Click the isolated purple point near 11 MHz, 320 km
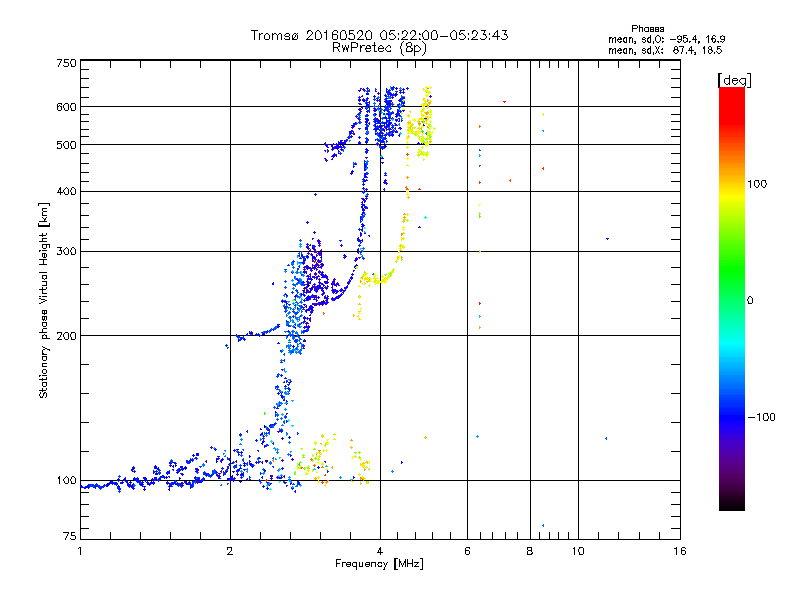800x600 pixels. coord(607,239)
